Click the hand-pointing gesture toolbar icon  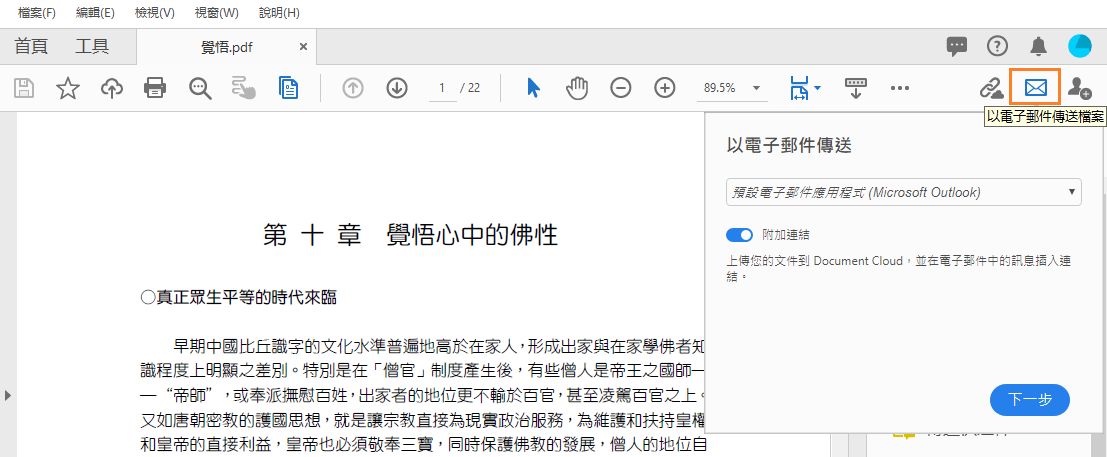click(x=244, y=88)
